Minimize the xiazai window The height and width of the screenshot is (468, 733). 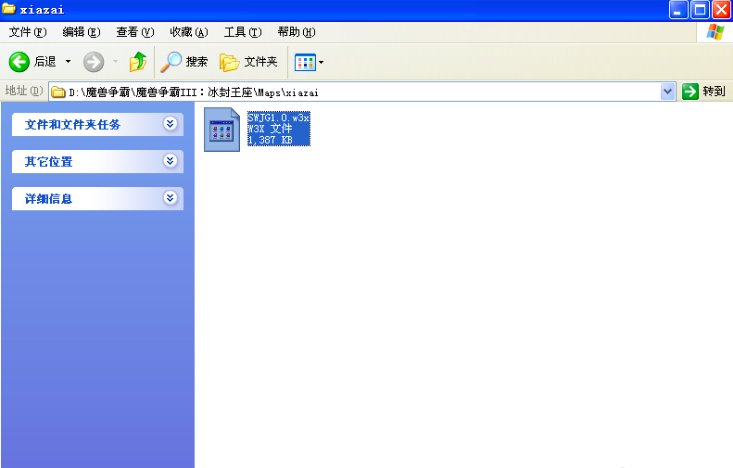[678, 10]
